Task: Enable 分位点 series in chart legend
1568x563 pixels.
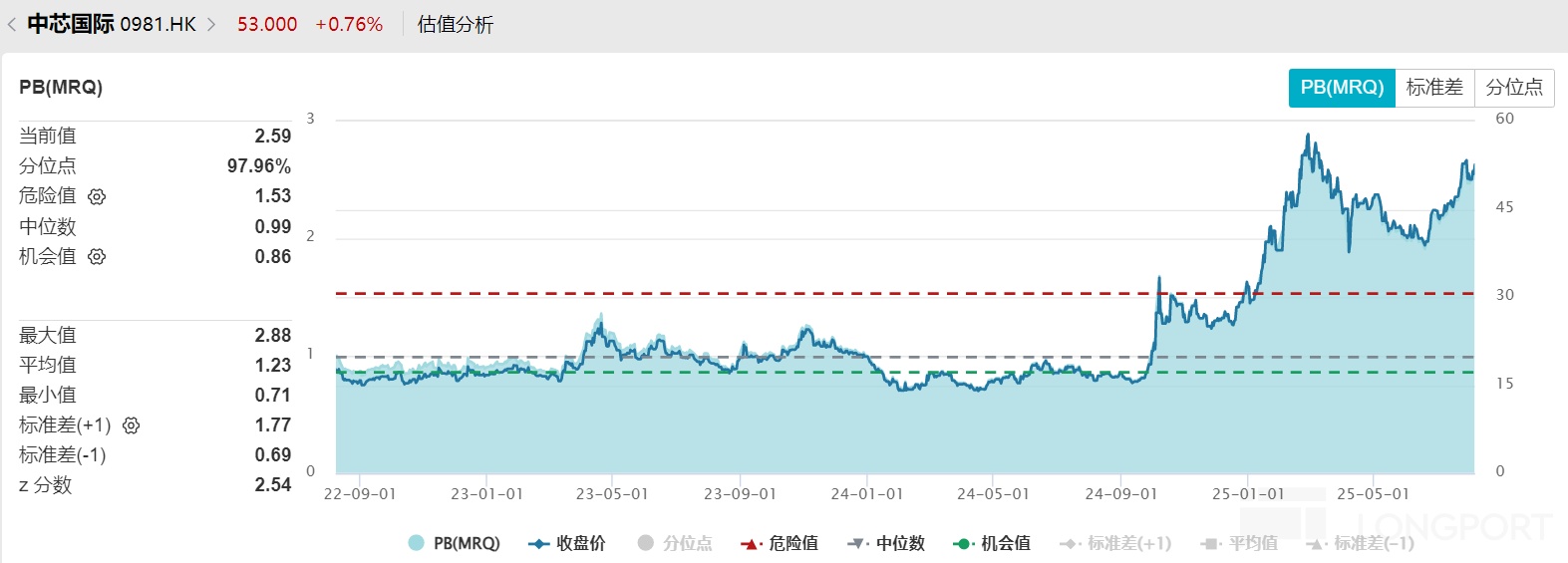Action: point(676,543)
